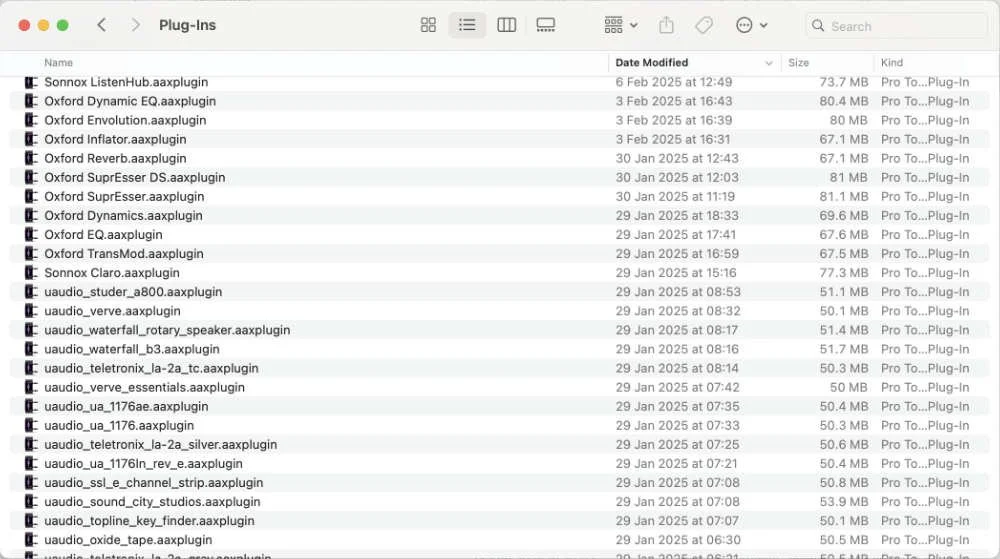
Task: Click the size value 53.9 MB
Action: pos(844,502)
